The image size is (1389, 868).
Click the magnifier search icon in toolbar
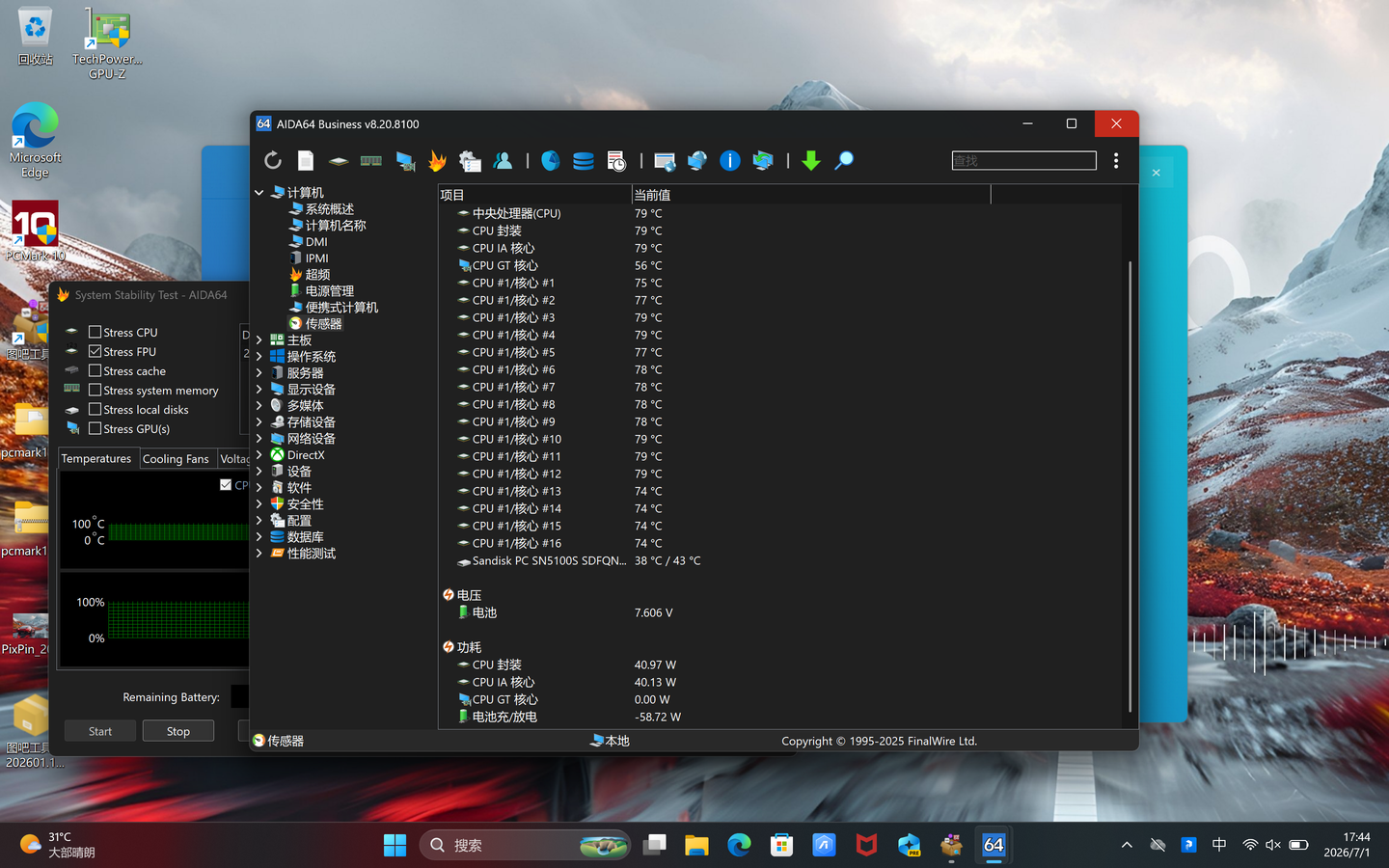(844, 161)
